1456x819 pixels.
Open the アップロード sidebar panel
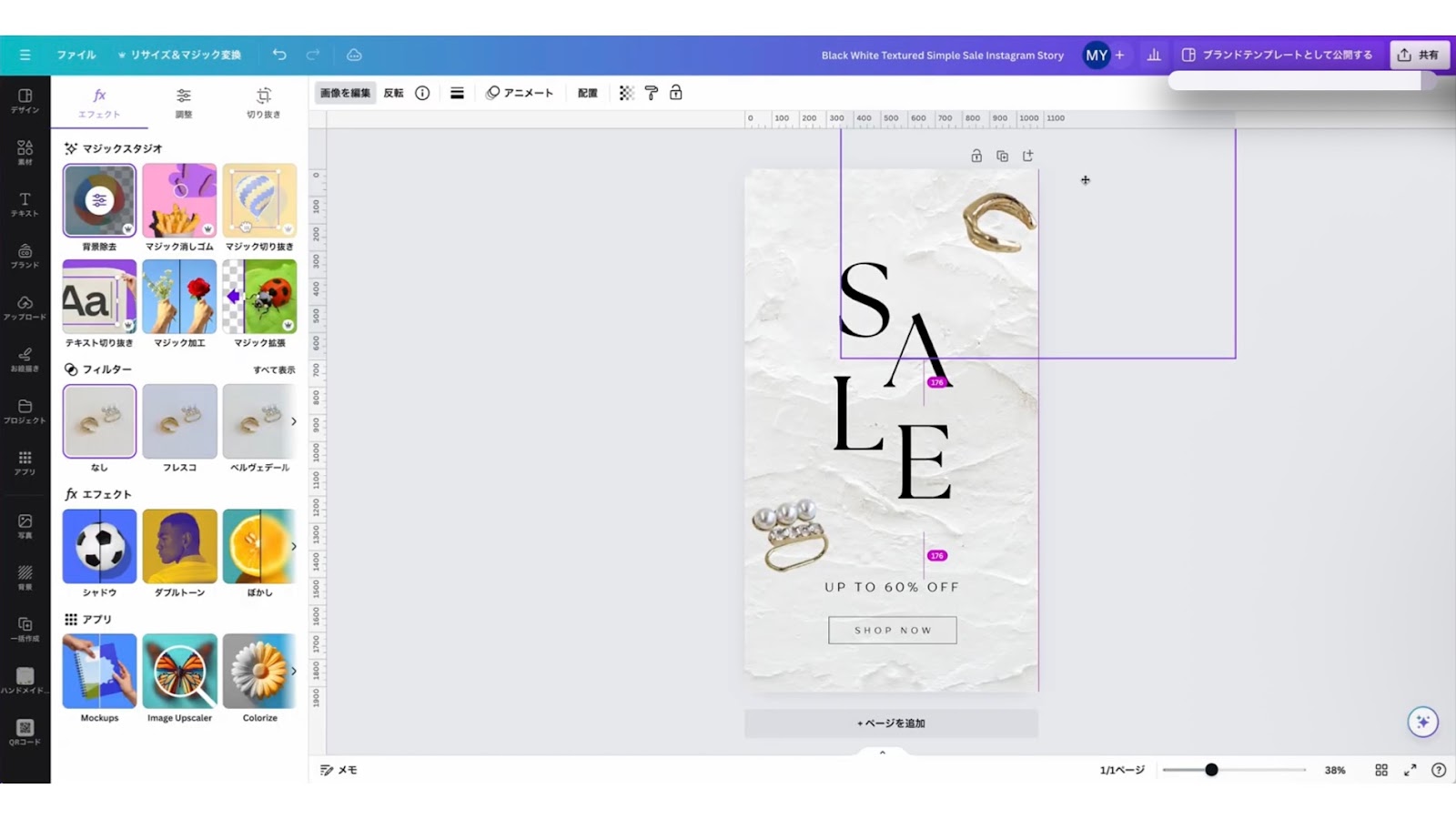(x=25, y=308)
